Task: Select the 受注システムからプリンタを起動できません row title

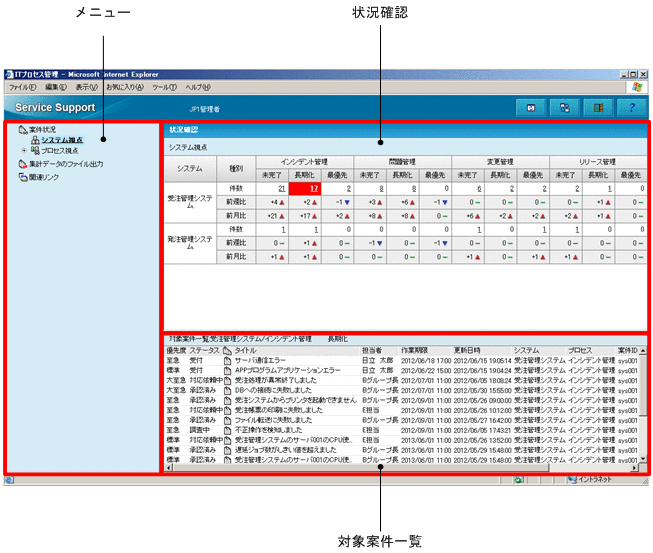Action: point(295,400)
